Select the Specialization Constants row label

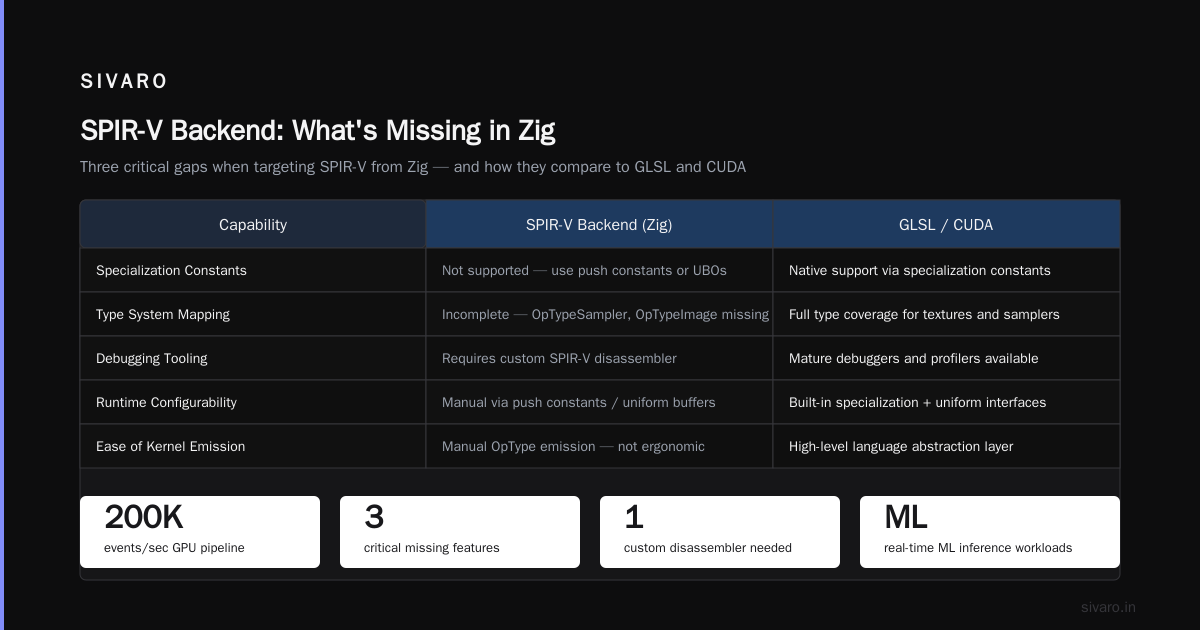point(171,270)
